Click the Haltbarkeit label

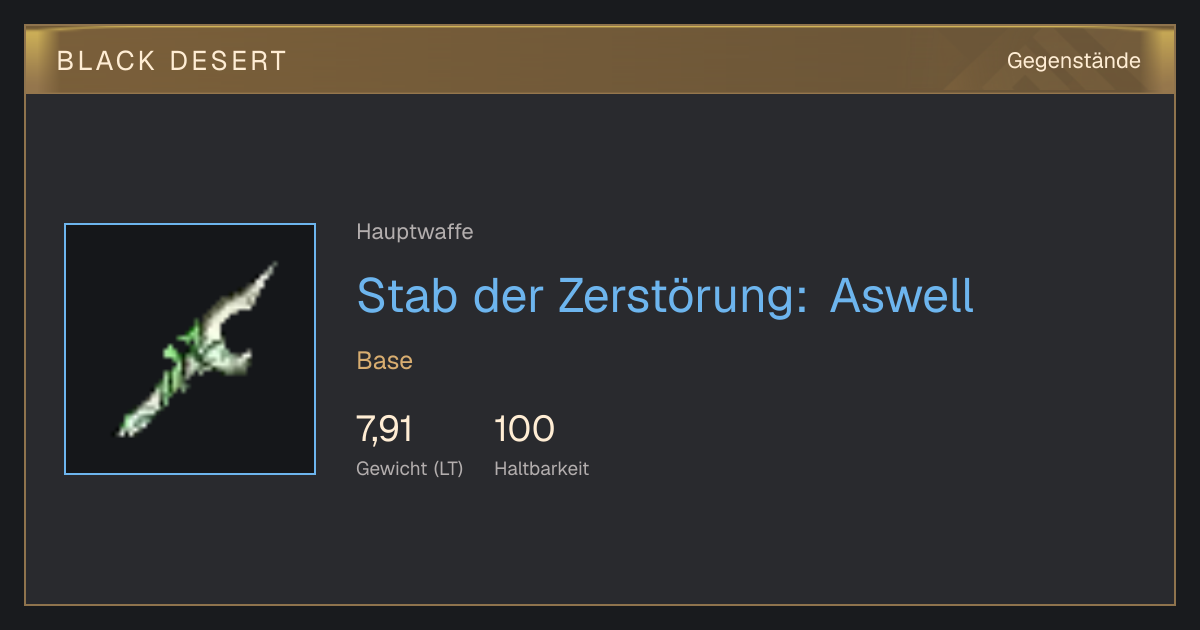coord(542,468)
